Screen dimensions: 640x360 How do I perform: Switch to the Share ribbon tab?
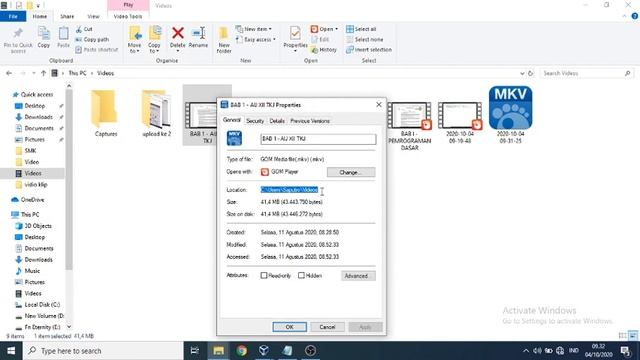pyautogui.click(x=67, y=16)
